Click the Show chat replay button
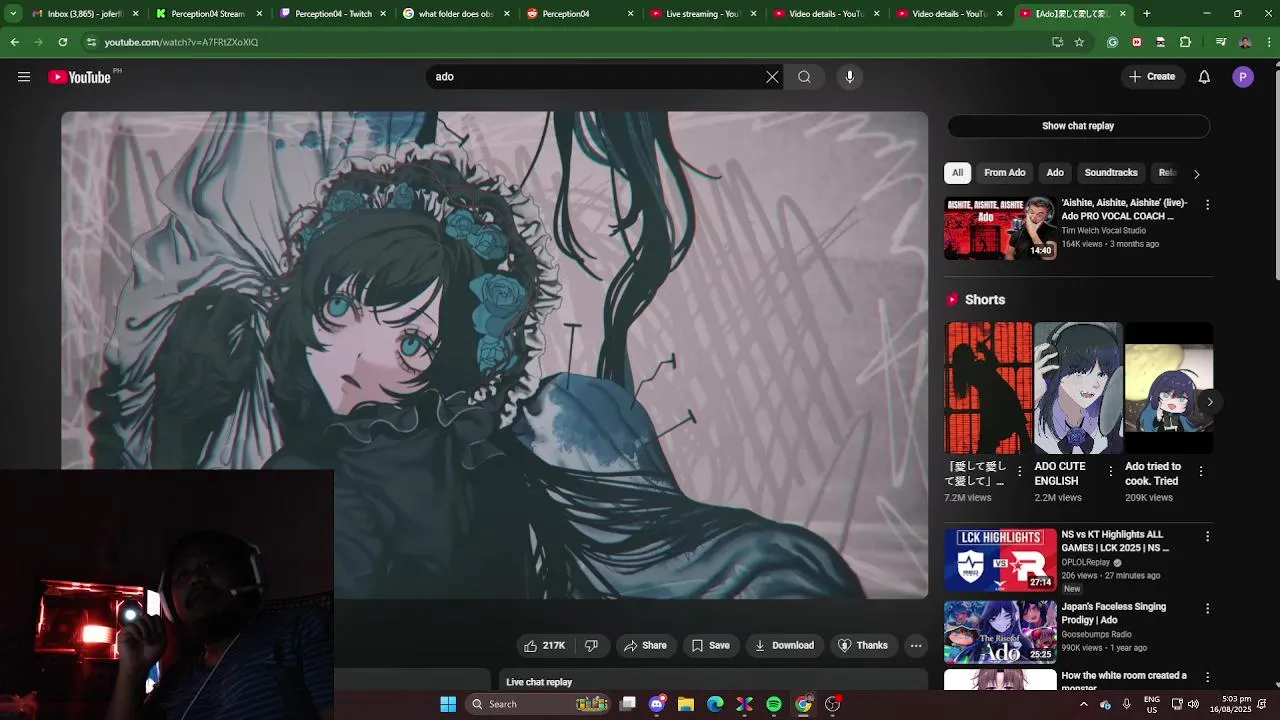 1078,126
